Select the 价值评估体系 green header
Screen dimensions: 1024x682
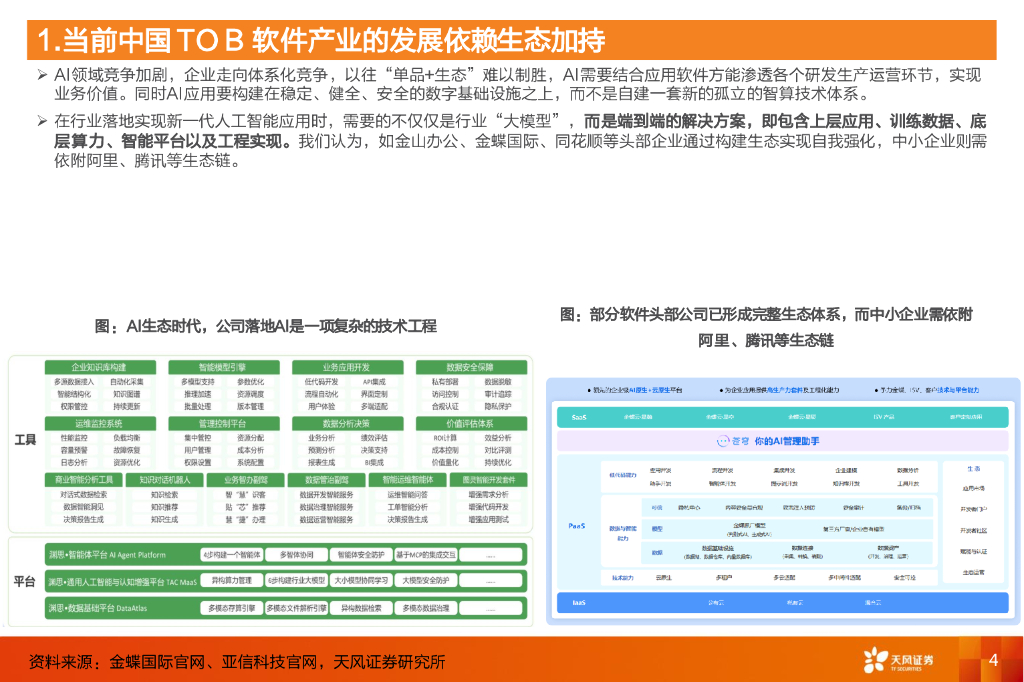click(x=471, y=423)
